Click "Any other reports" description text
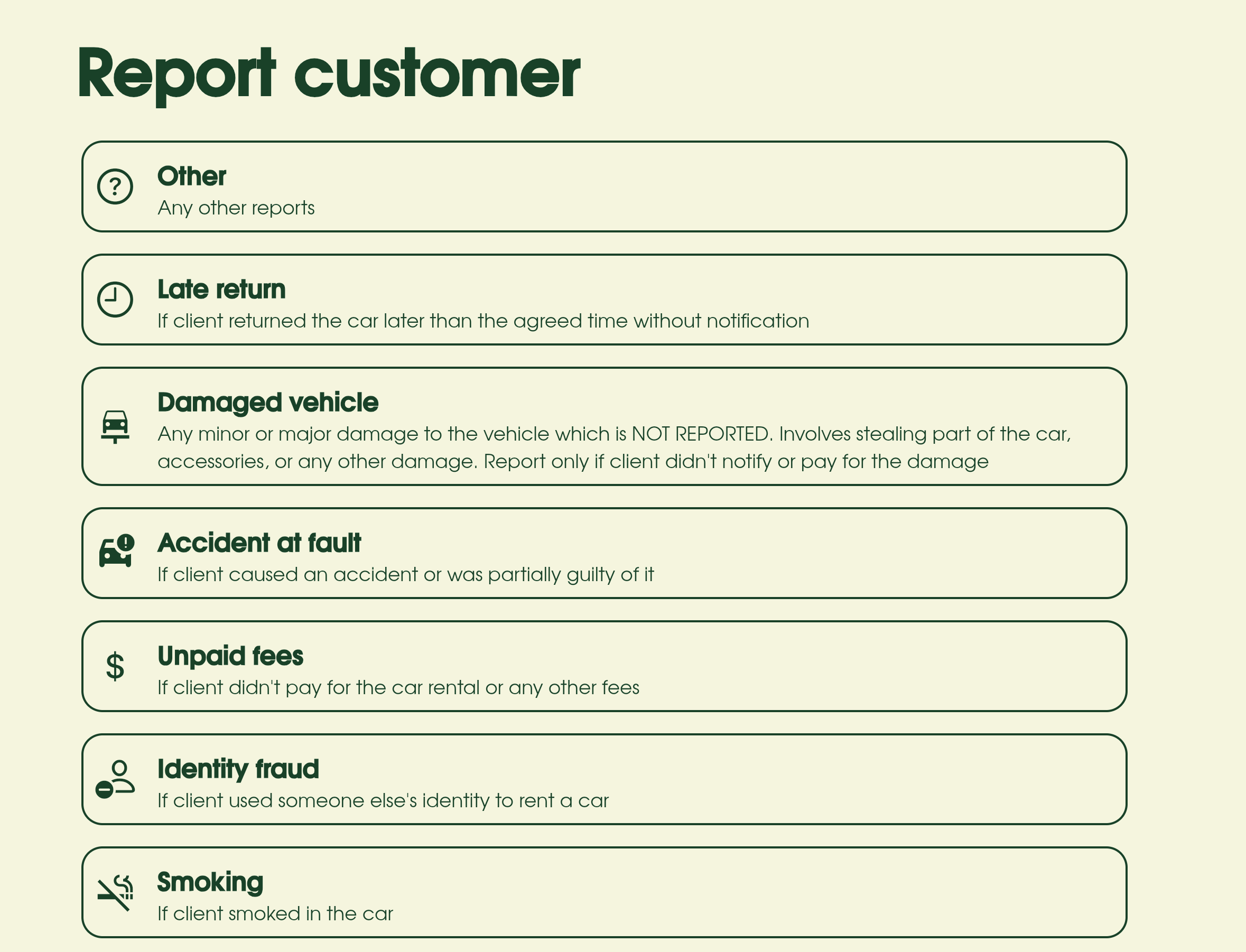This screenshot has width=1246, height=952. [236, 208]
